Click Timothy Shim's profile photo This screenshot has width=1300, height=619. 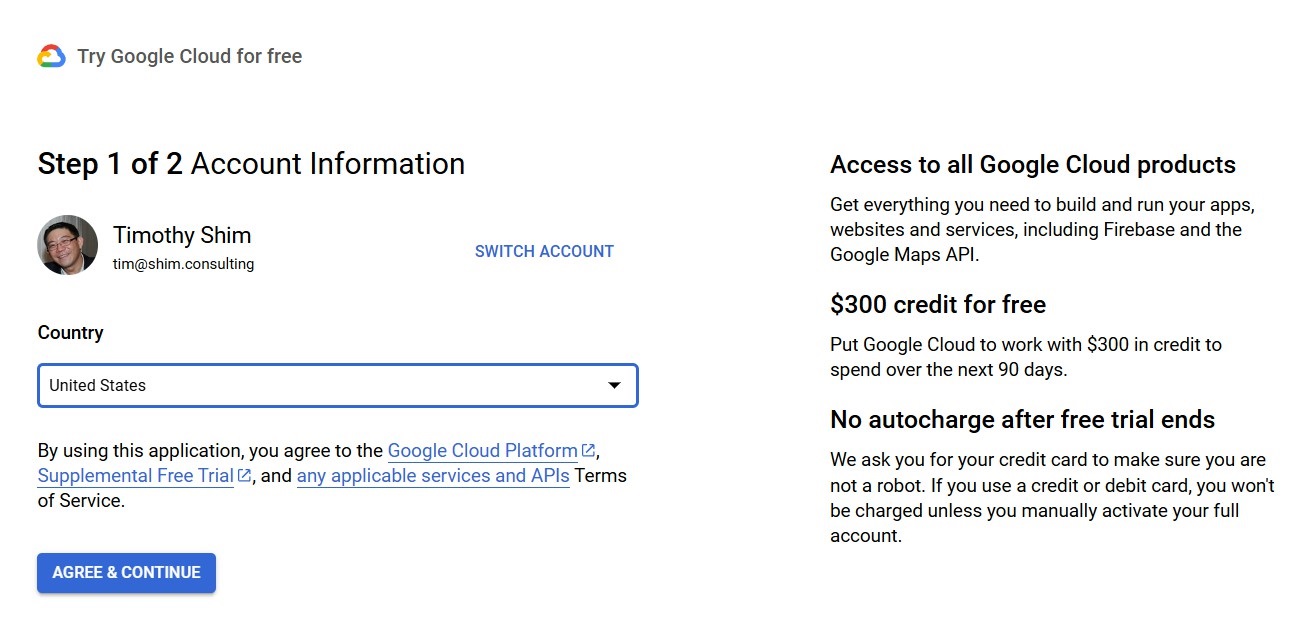coord(67,245)
